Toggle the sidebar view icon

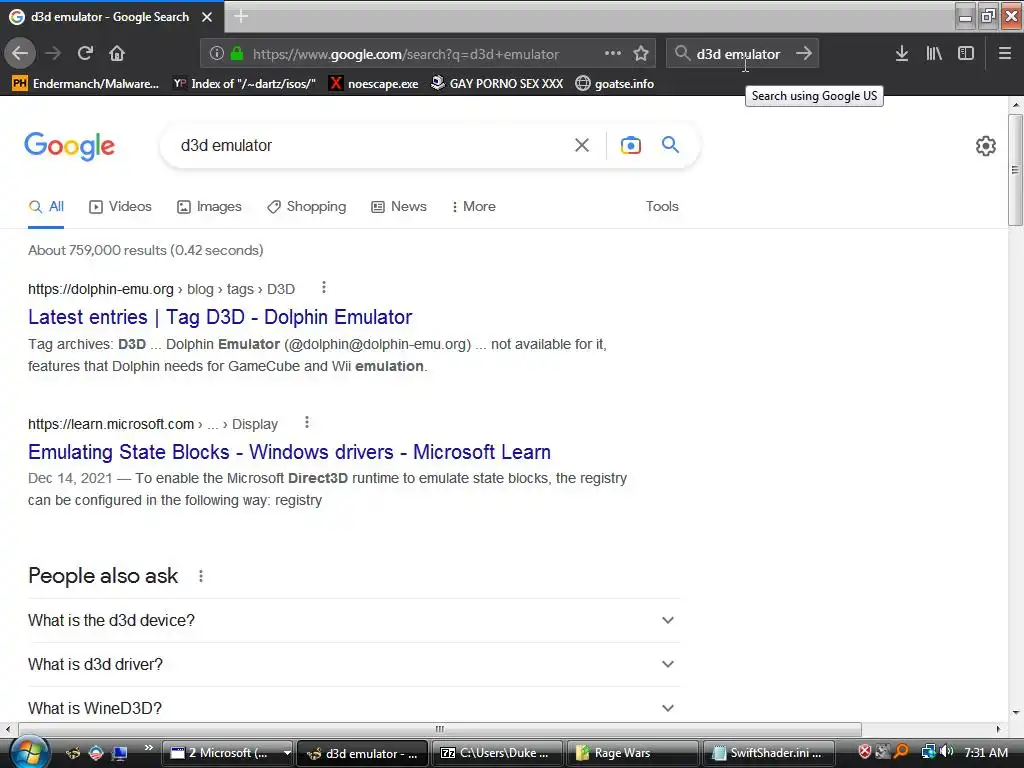click(x=966, y=54)
